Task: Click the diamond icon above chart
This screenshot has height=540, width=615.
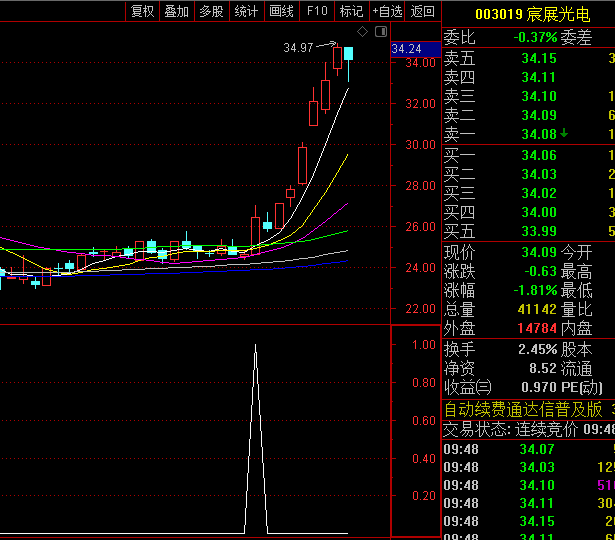Action: click(362, 31)
